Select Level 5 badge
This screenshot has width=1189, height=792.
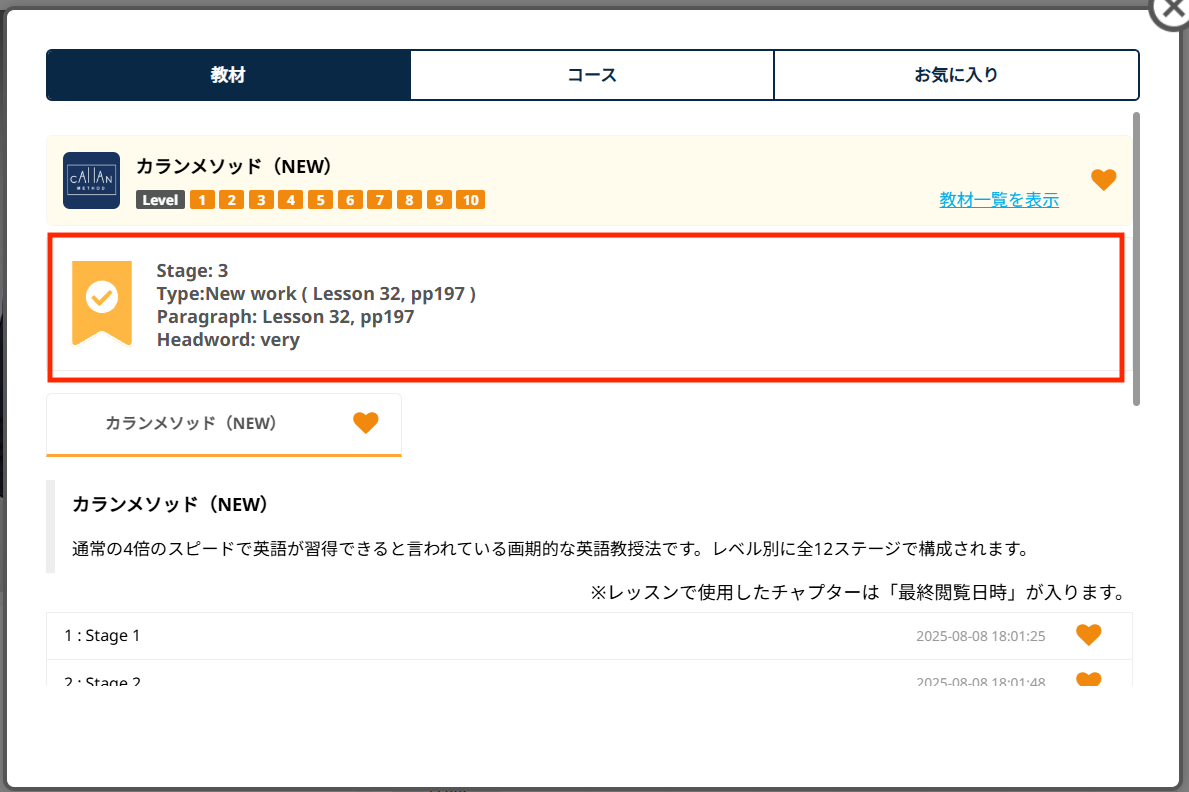coord(320,200)
